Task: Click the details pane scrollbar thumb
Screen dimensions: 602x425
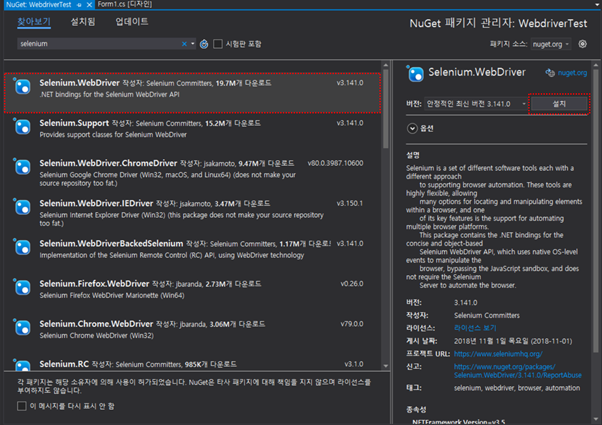Action: [x=595, y=211]
